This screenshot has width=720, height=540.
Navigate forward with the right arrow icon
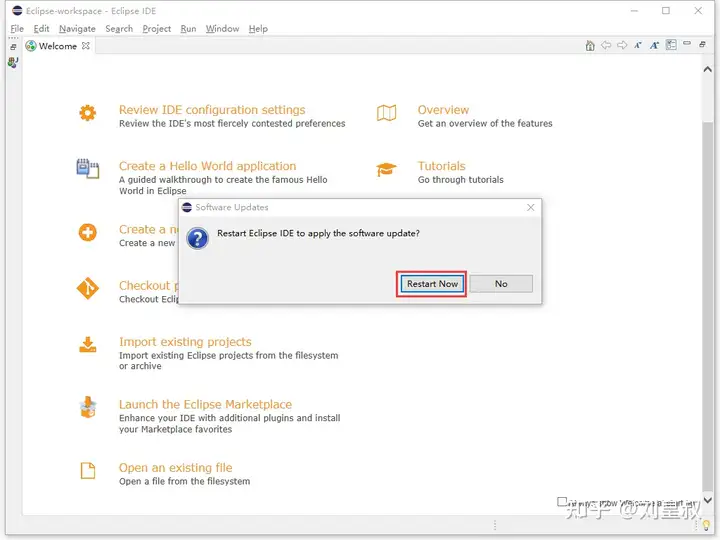coord(622,45)
